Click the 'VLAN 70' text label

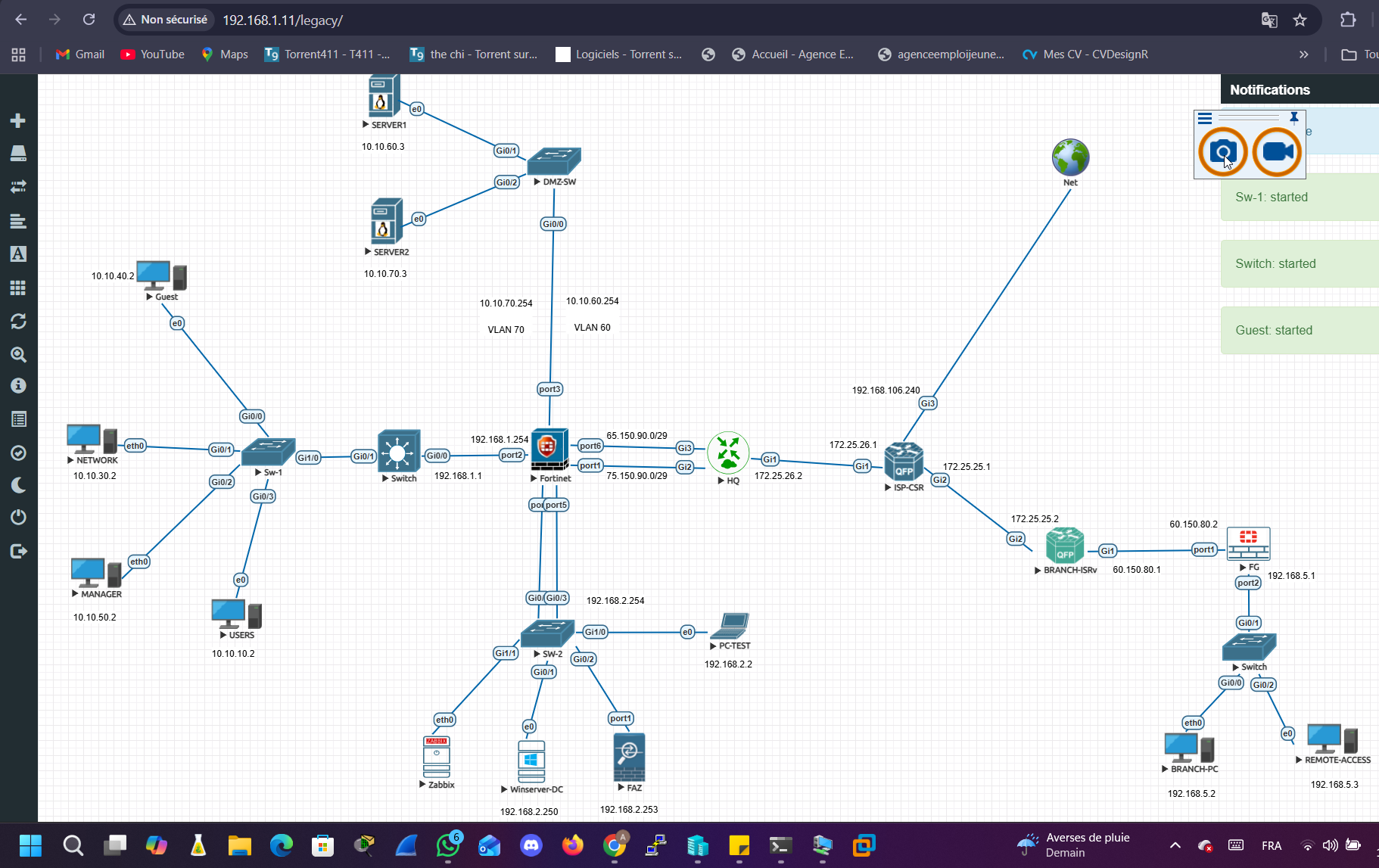tap(506, 330)
